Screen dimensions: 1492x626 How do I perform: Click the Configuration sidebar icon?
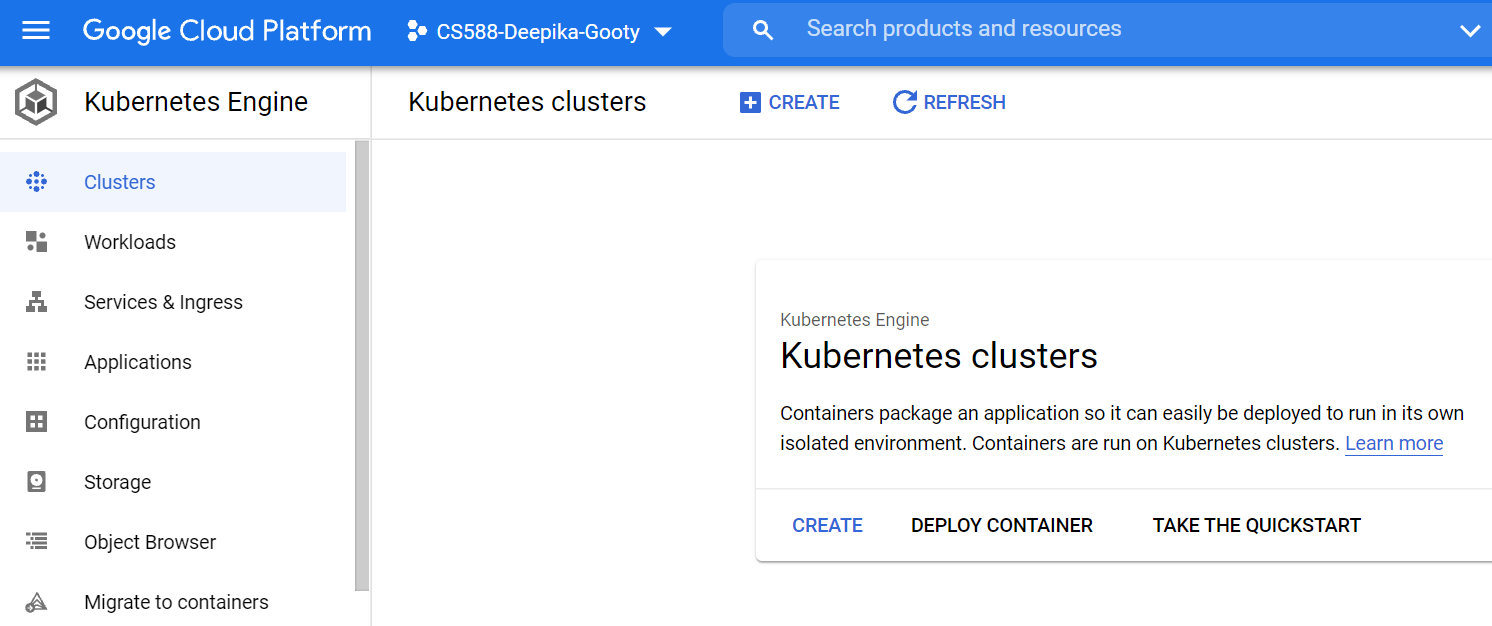[36, 422]
